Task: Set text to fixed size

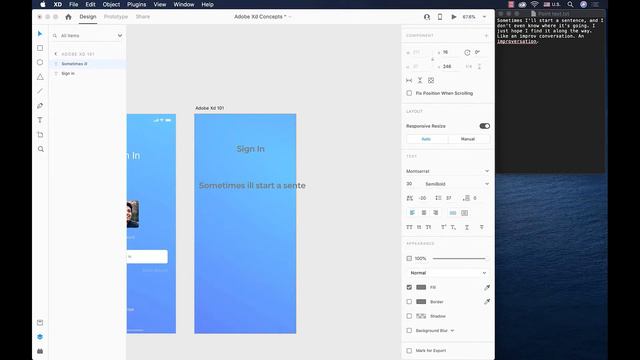Action: click(x=464, y=213)
